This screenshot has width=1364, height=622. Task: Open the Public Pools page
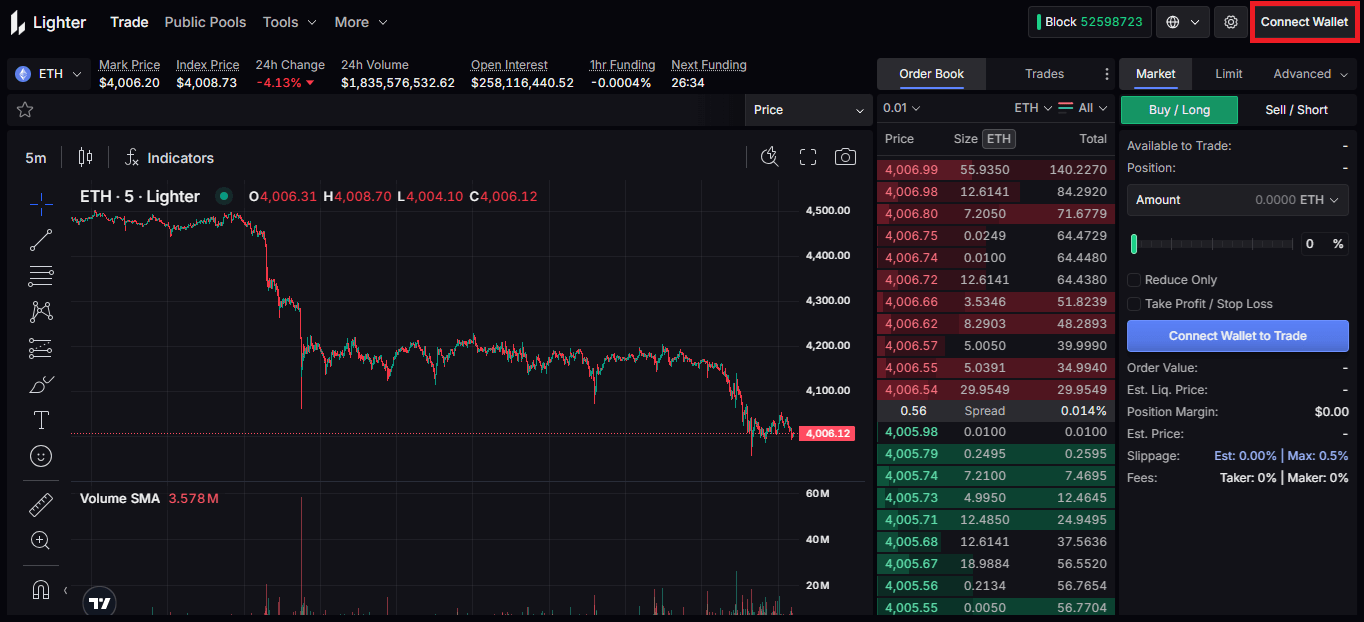tap(205, 22)
